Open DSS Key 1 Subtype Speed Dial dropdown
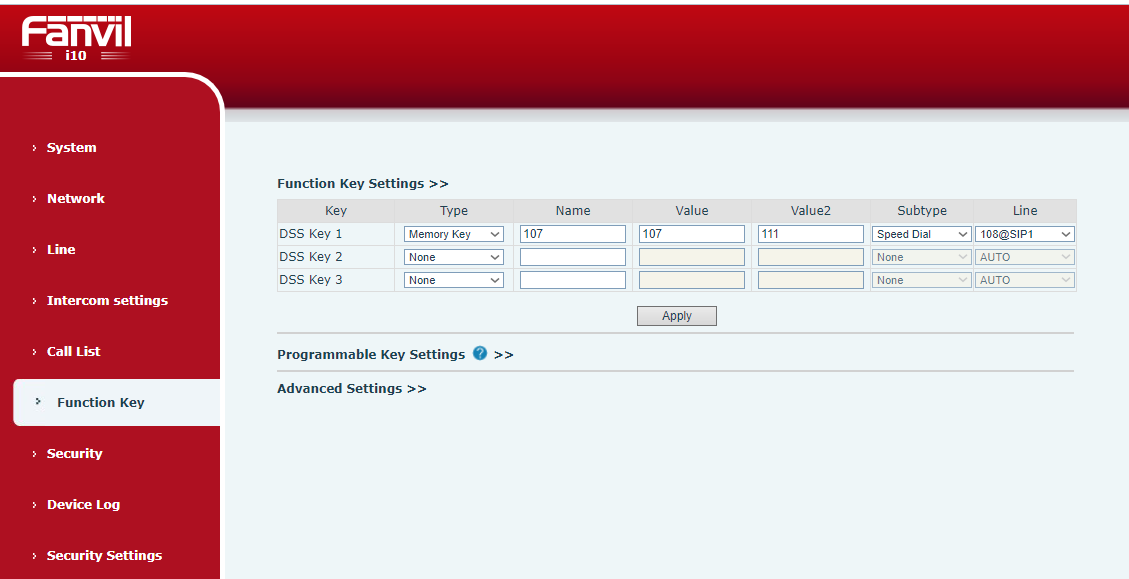 coord(921,234)
